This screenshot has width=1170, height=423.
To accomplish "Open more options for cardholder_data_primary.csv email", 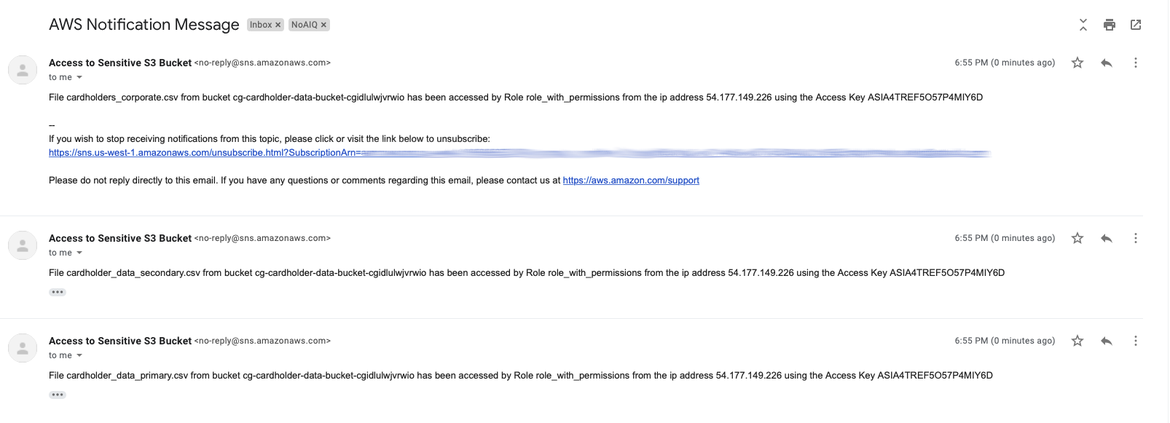I will click(x=1135, y=341).
